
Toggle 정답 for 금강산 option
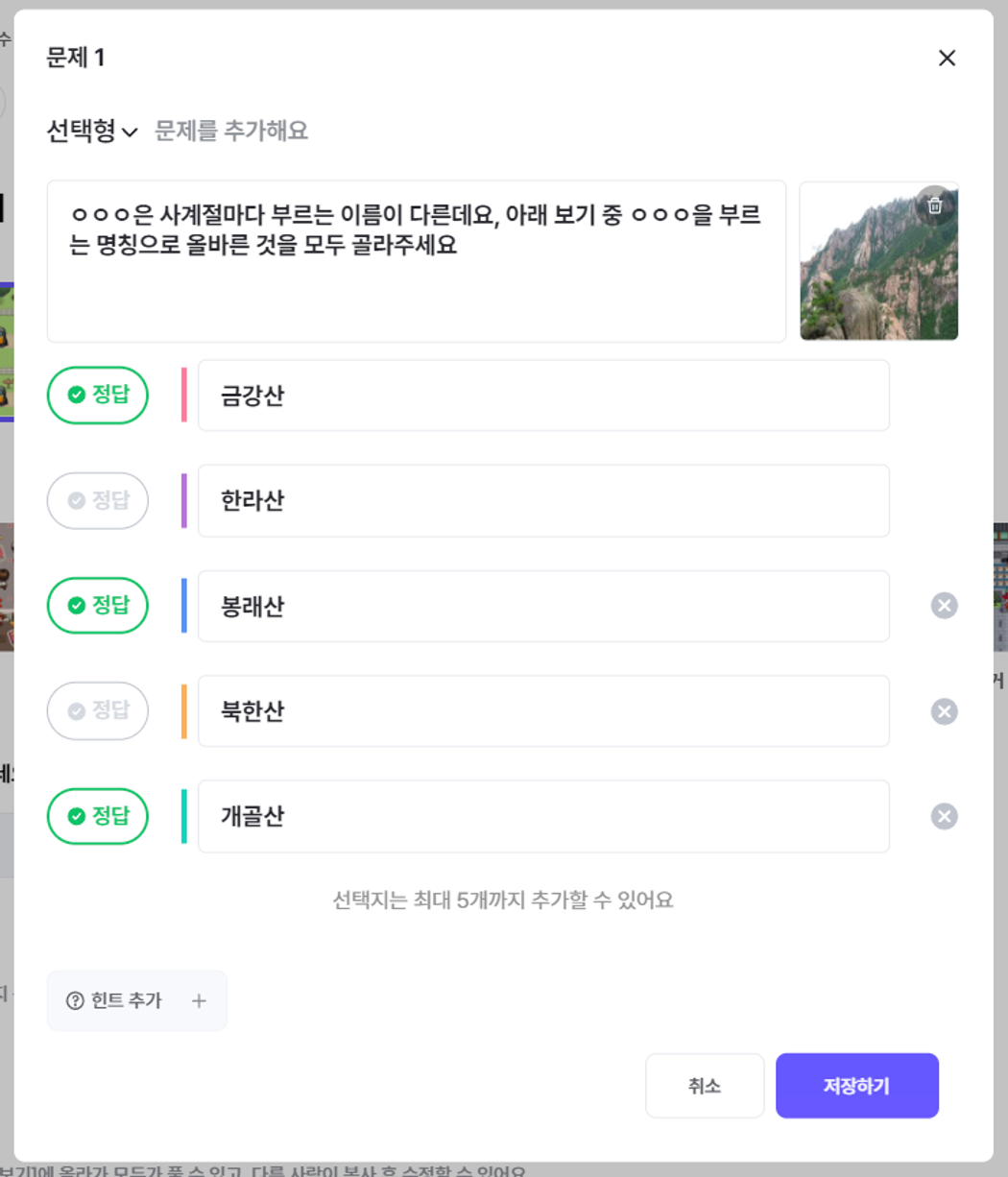[98, 396]
